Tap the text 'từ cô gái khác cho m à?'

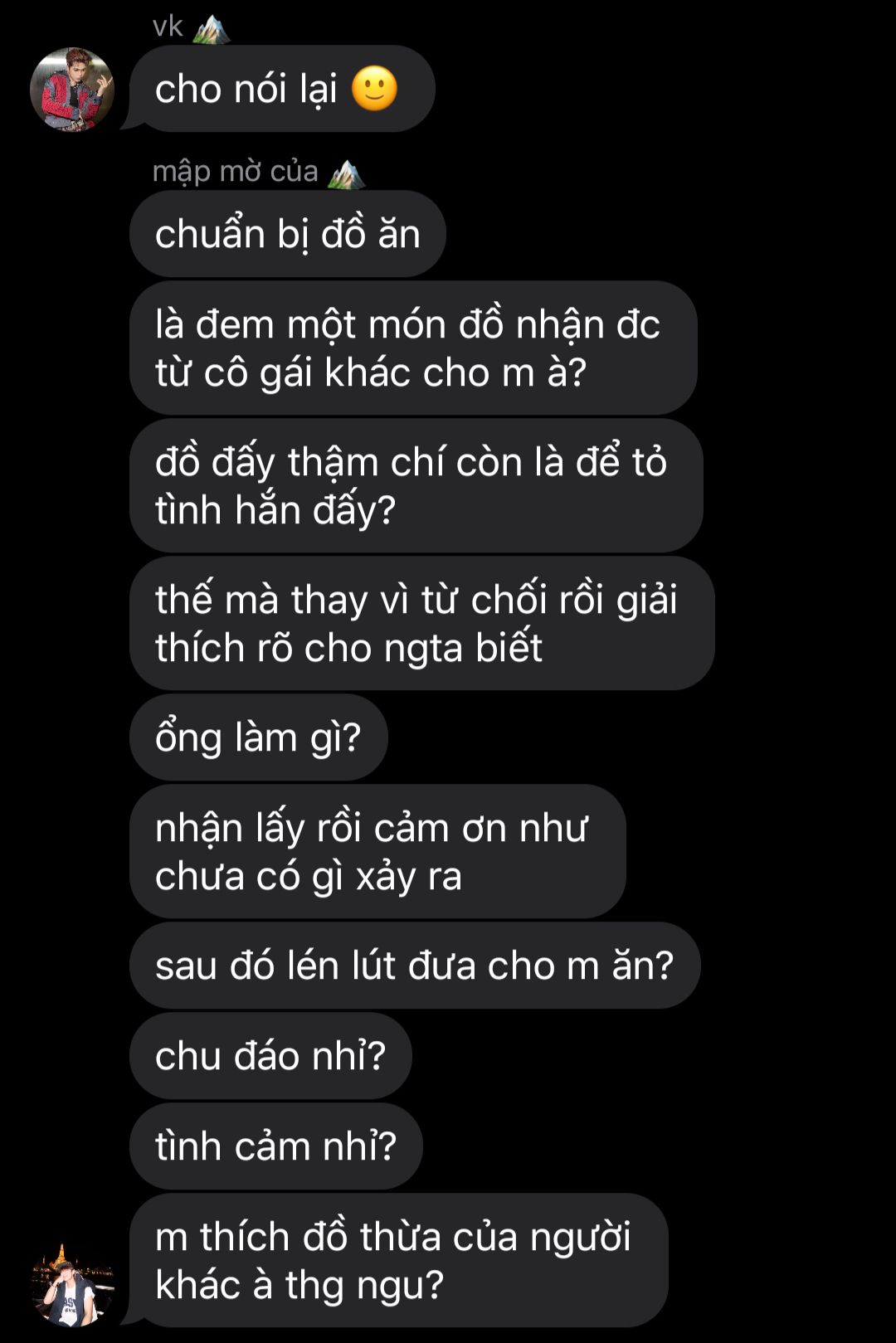pyautogui.click(x=371, y=373)
